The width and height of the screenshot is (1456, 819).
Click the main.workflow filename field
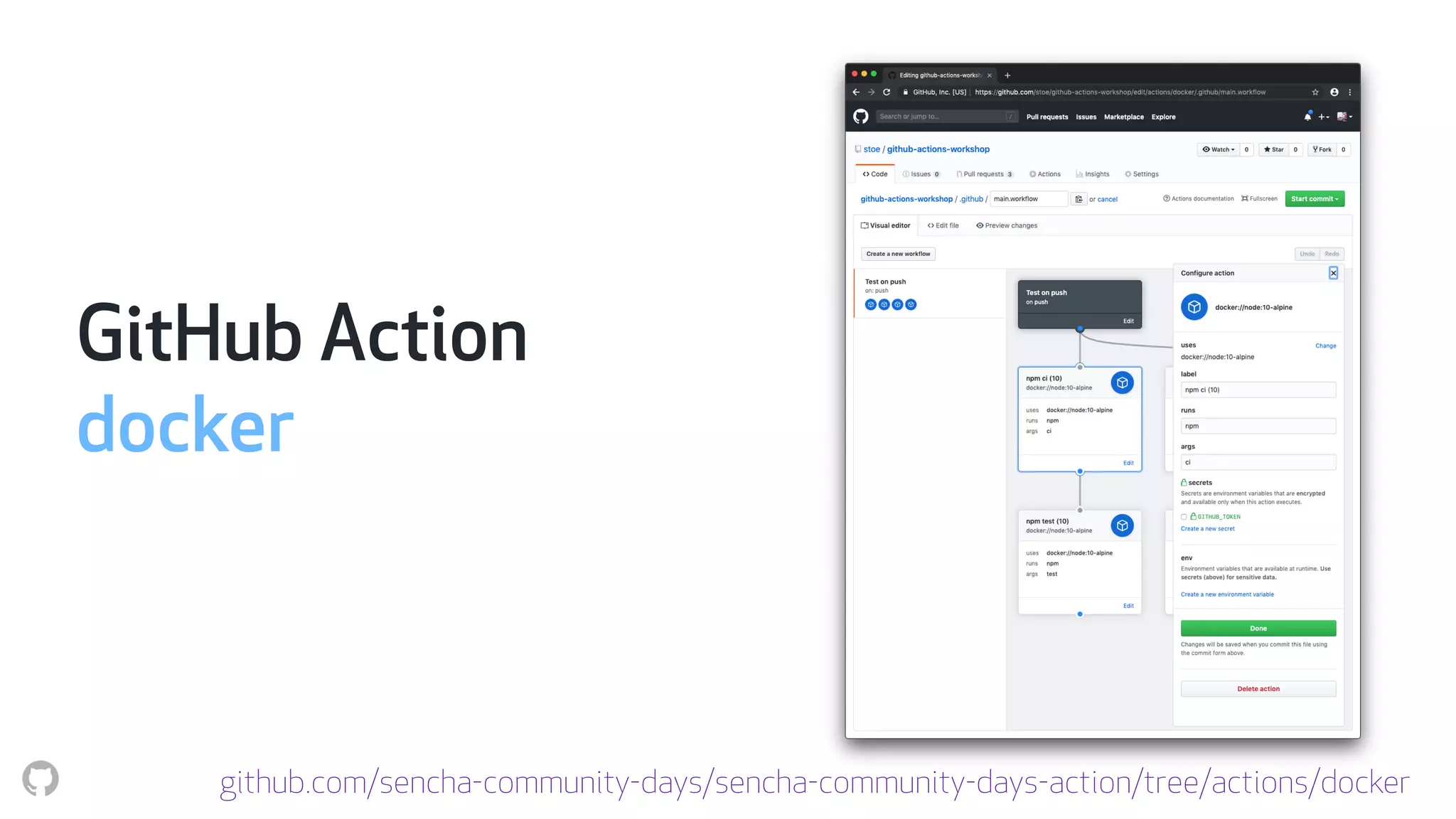click(x=1029, y=199)
